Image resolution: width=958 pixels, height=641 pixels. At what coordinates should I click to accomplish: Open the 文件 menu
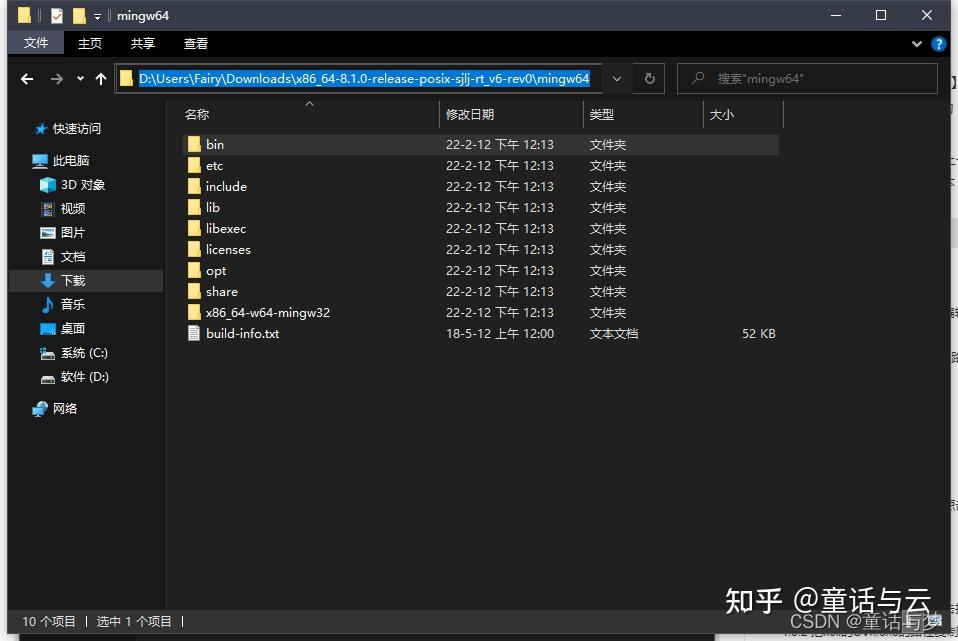coord(36,43)
